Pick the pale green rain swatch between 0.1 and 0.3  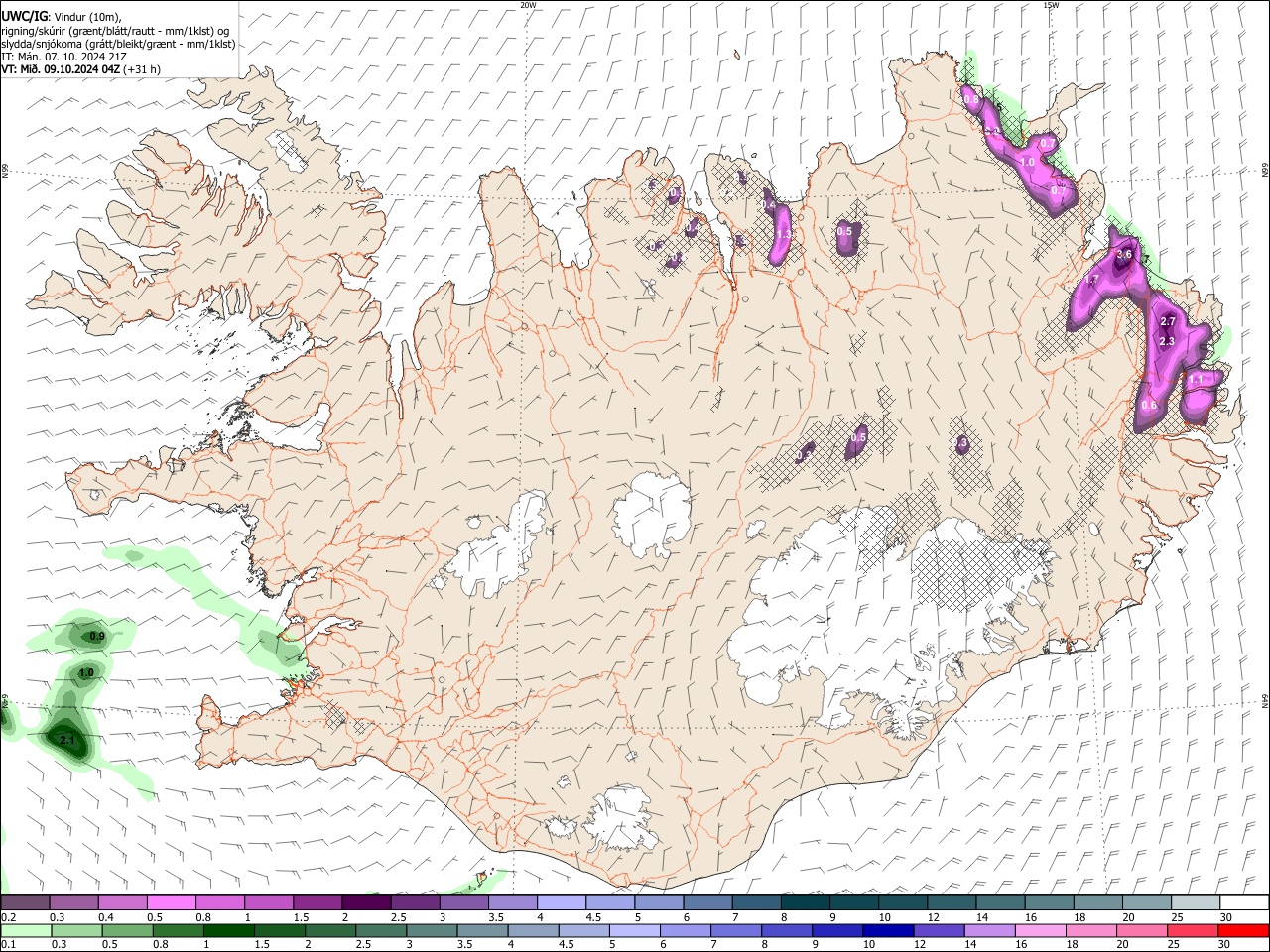[x=26, y=931]
